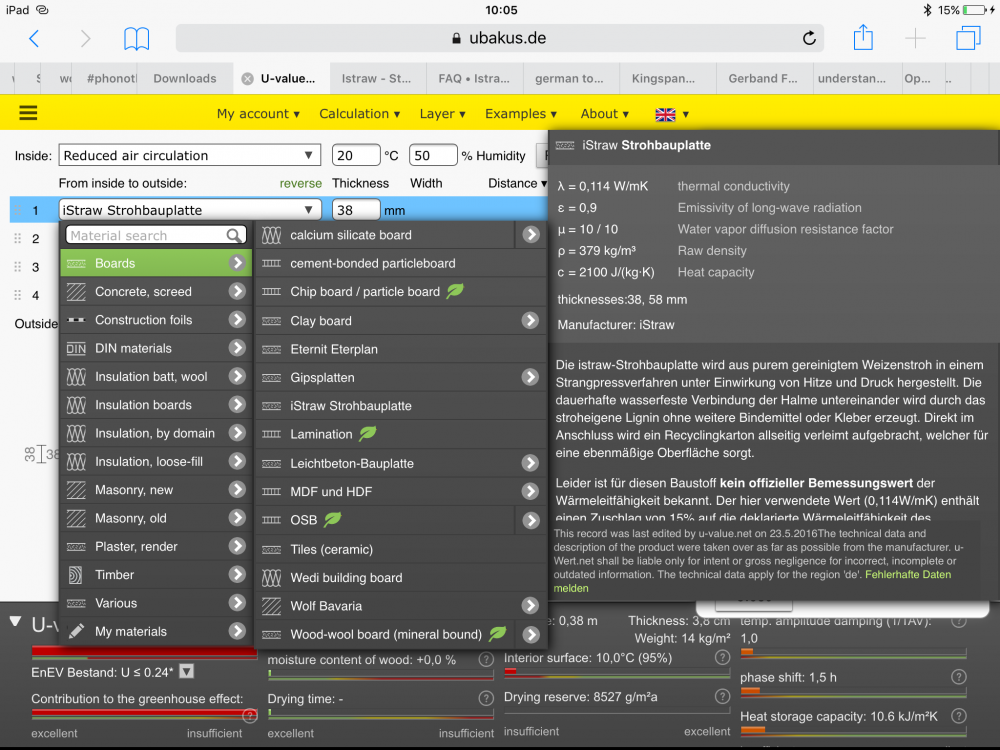
Task: Open help for moisture content of wood
Action: [485, 660]
